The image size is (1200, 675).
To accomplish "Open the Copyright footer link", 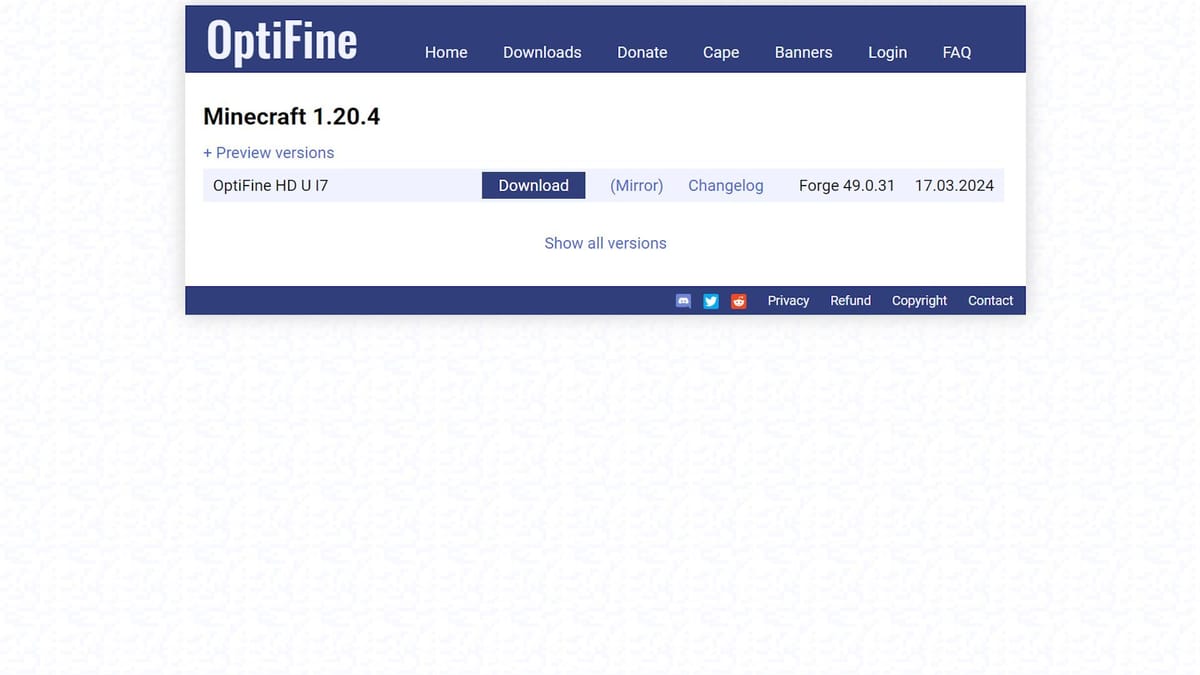I will pos(919,300).
